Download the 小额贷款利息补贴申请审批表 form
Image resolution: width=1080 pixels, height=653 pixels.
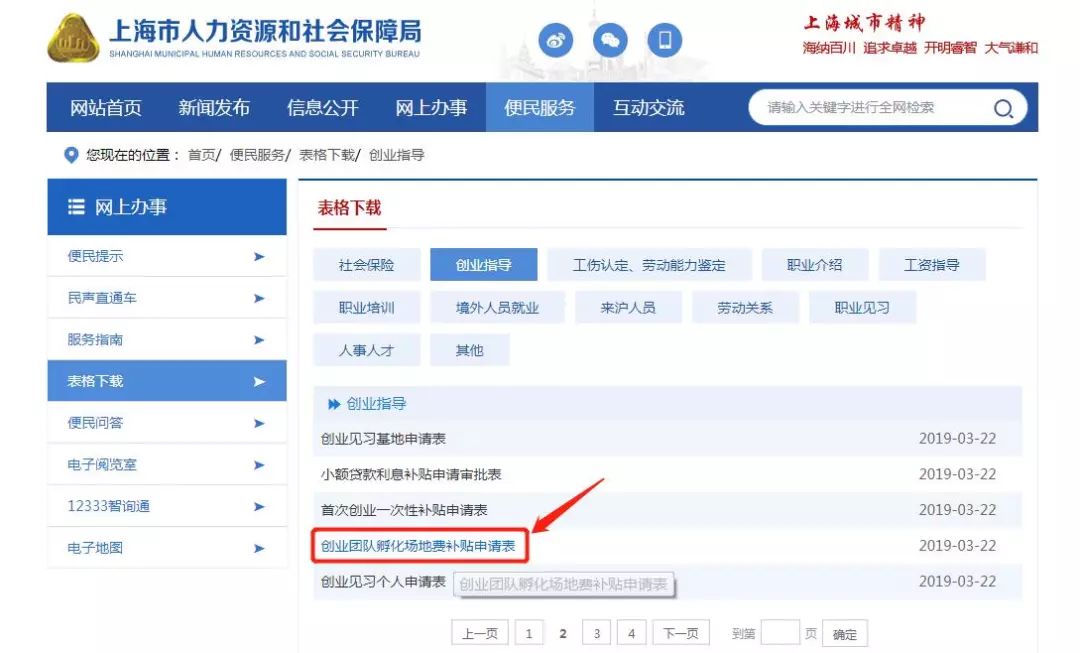coord(411,475)
